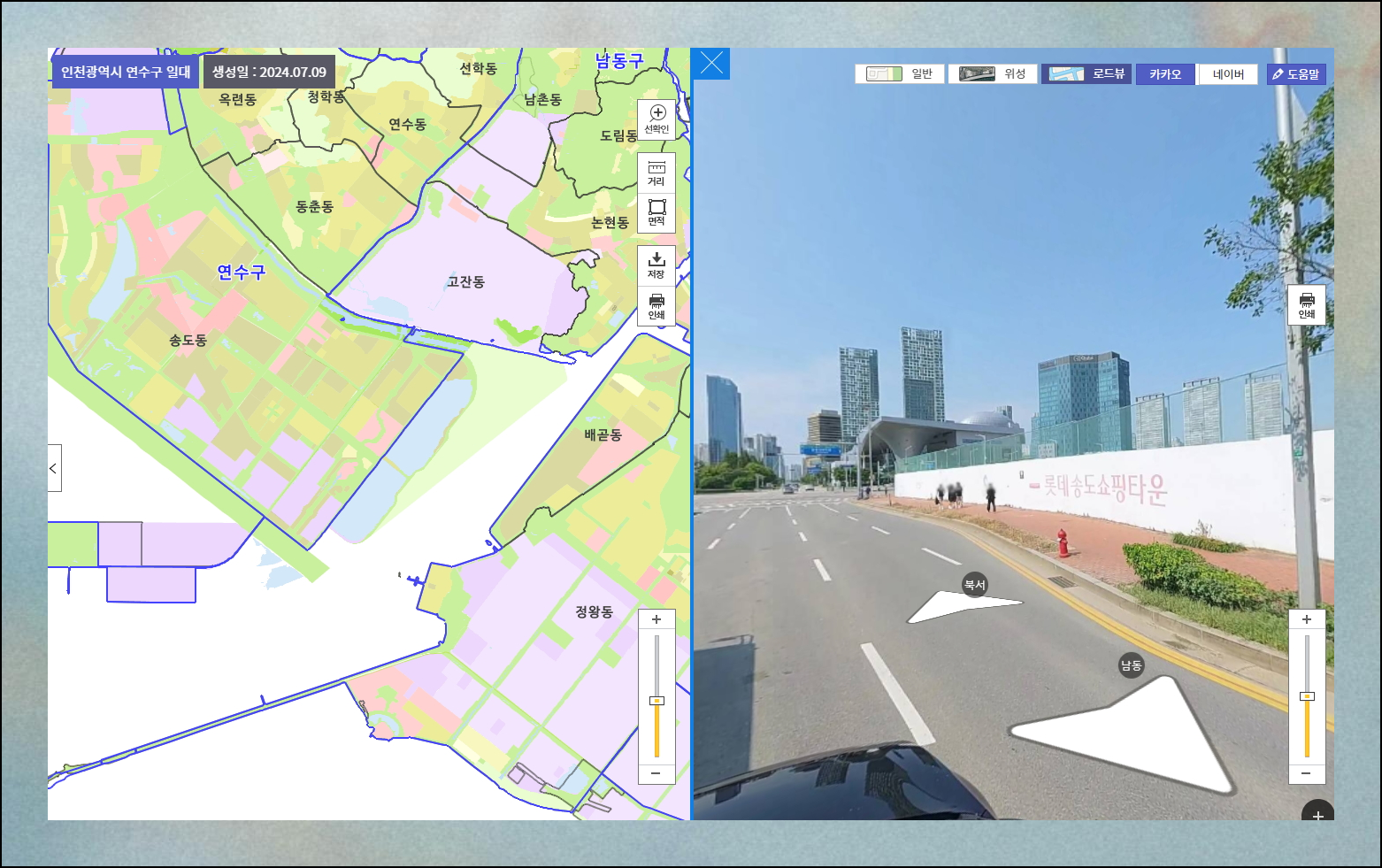Zoom in the map with plus button
Screen dimensions: 1382x868
point(656,619)
